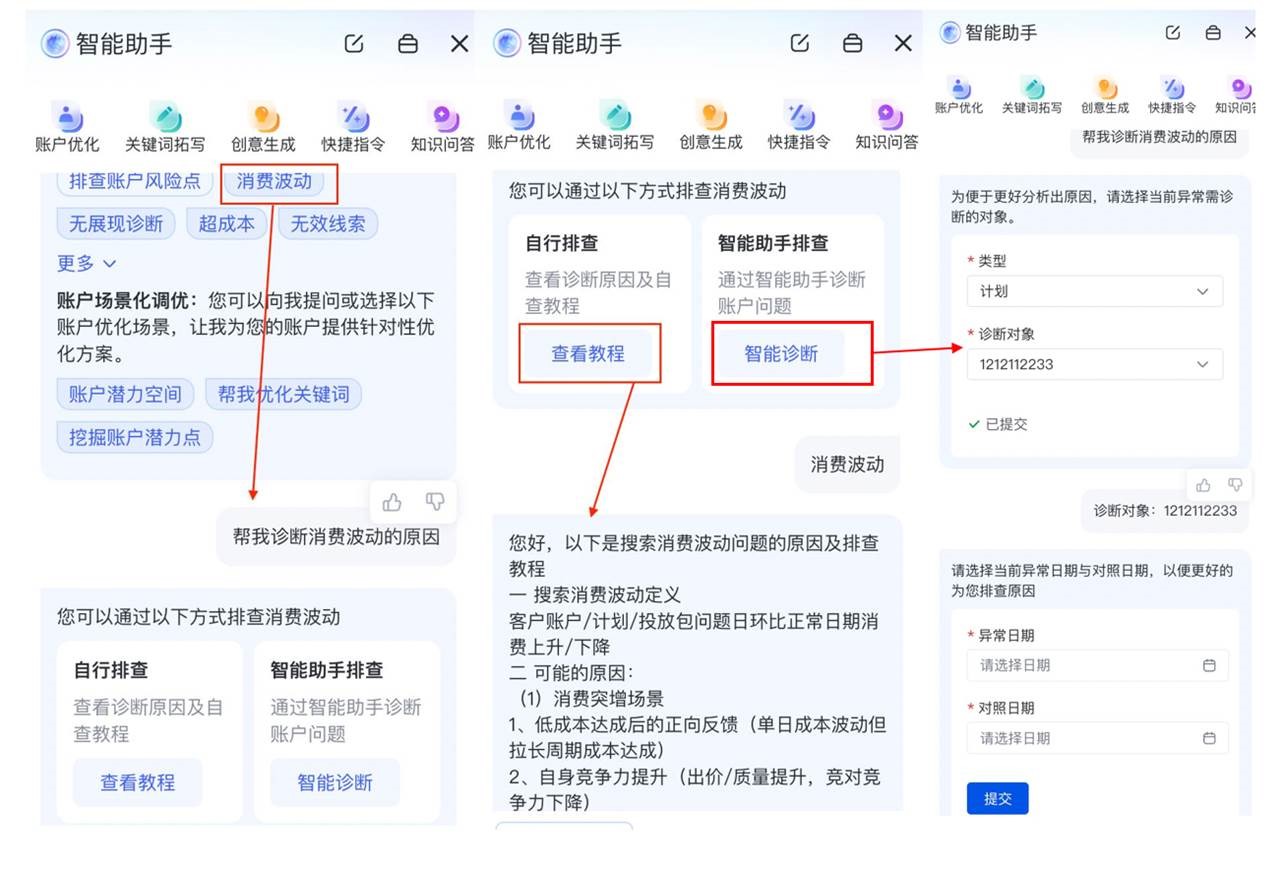Click the 超成本 chip
Image resolution: width=1283 pixels, height=871 pixels.
pyautogui.click(x=227, y=224)
